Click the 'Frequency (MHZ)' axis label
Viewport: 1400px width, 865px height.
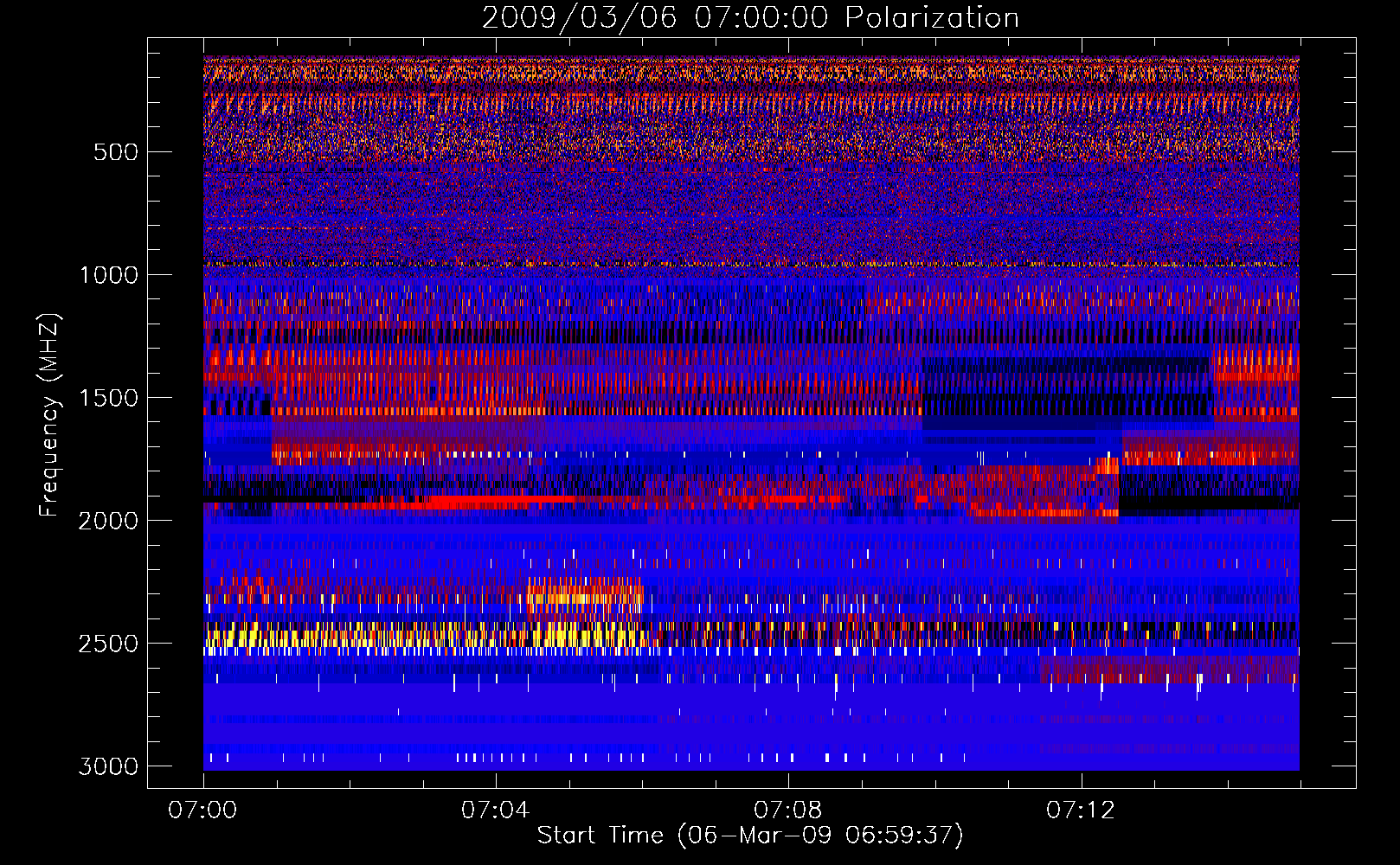click(x=50, y=415)
